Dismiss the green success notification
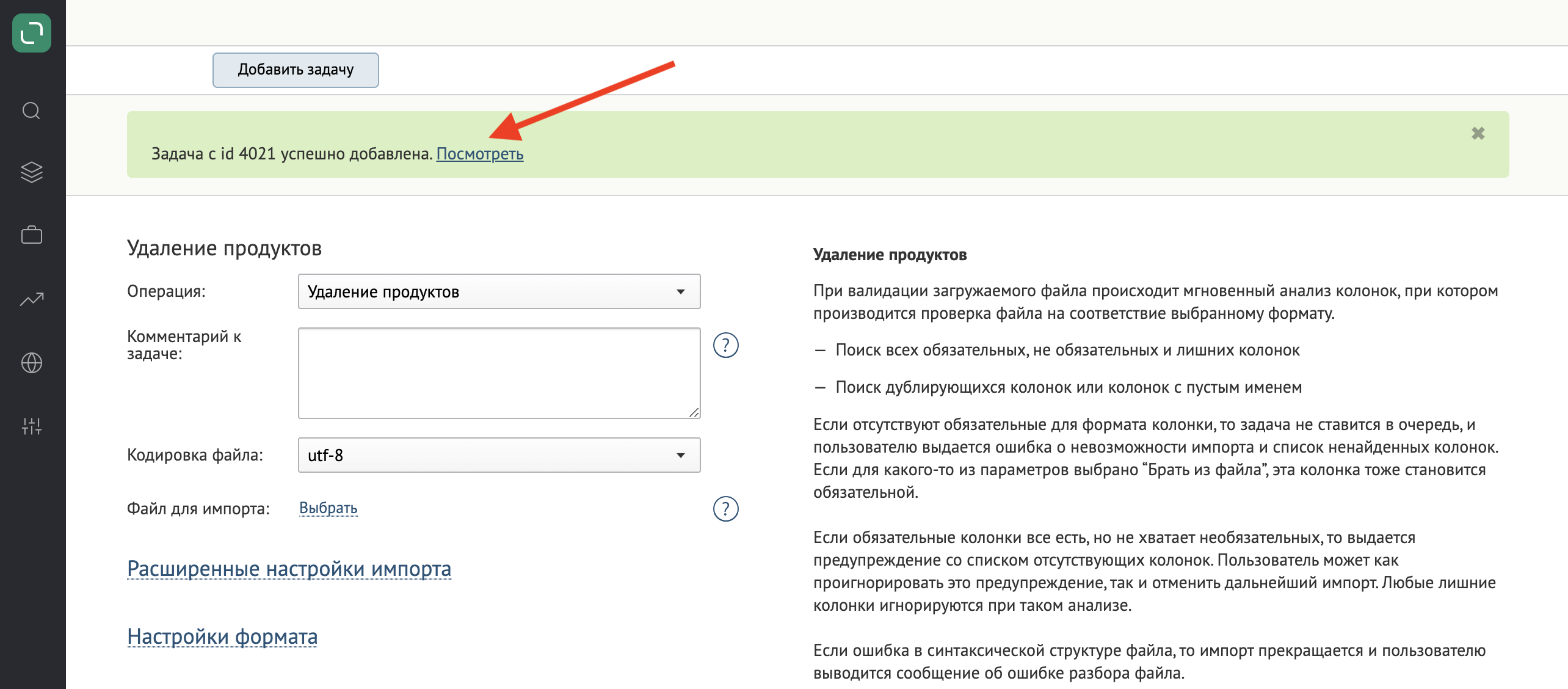The width and height of the screenshot is (1568, 689). 1478,133
